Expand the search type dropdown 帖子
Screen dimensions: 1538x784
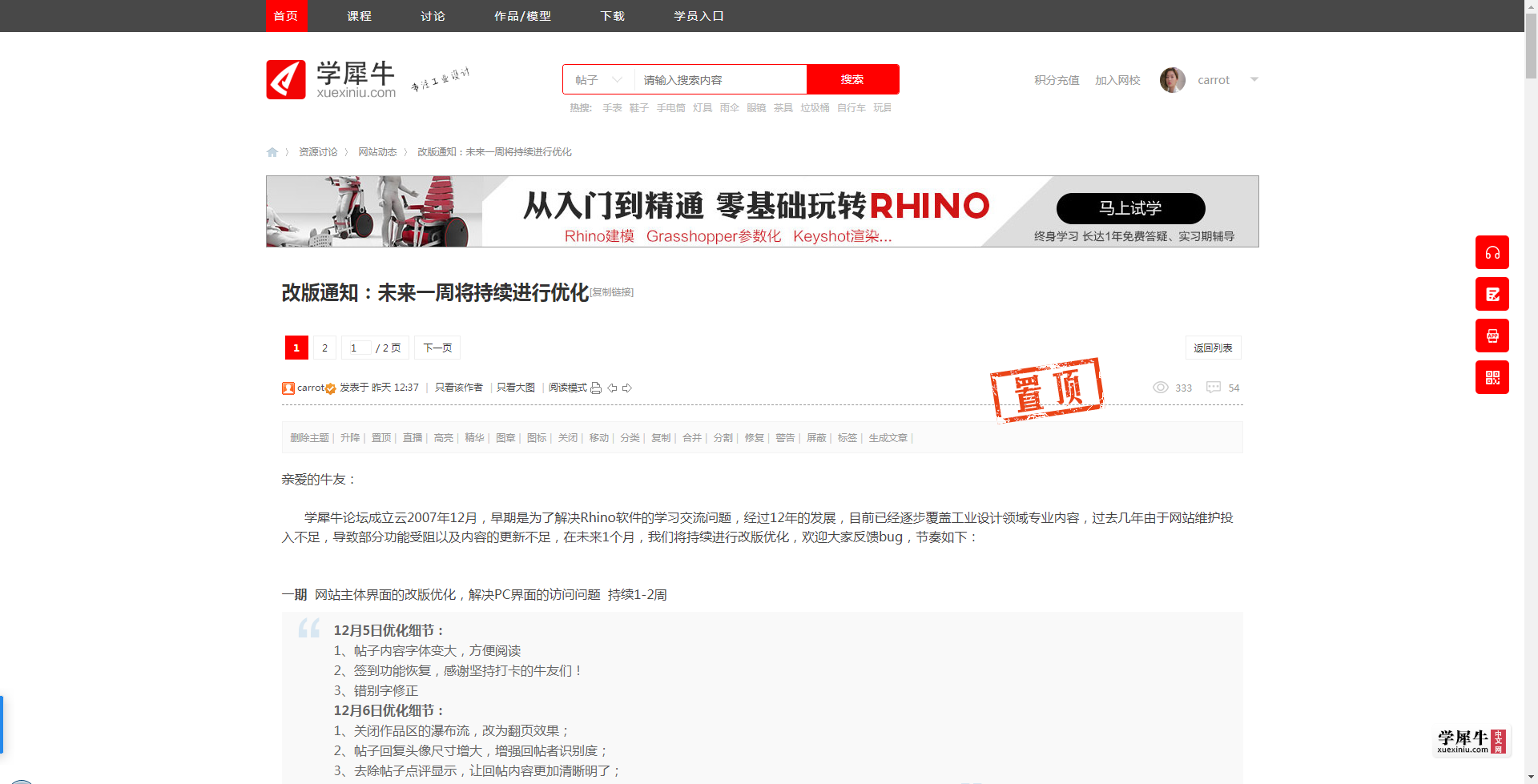598,80
